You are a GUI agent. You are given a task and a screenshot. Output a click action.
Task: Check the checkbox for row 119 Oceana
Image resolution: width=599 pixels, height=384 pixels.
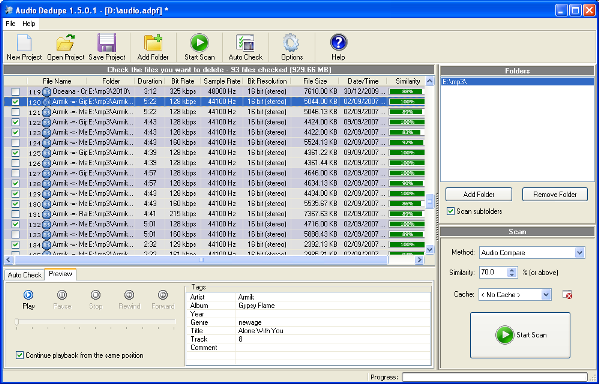pyautogui.click(x=15, y=92)
